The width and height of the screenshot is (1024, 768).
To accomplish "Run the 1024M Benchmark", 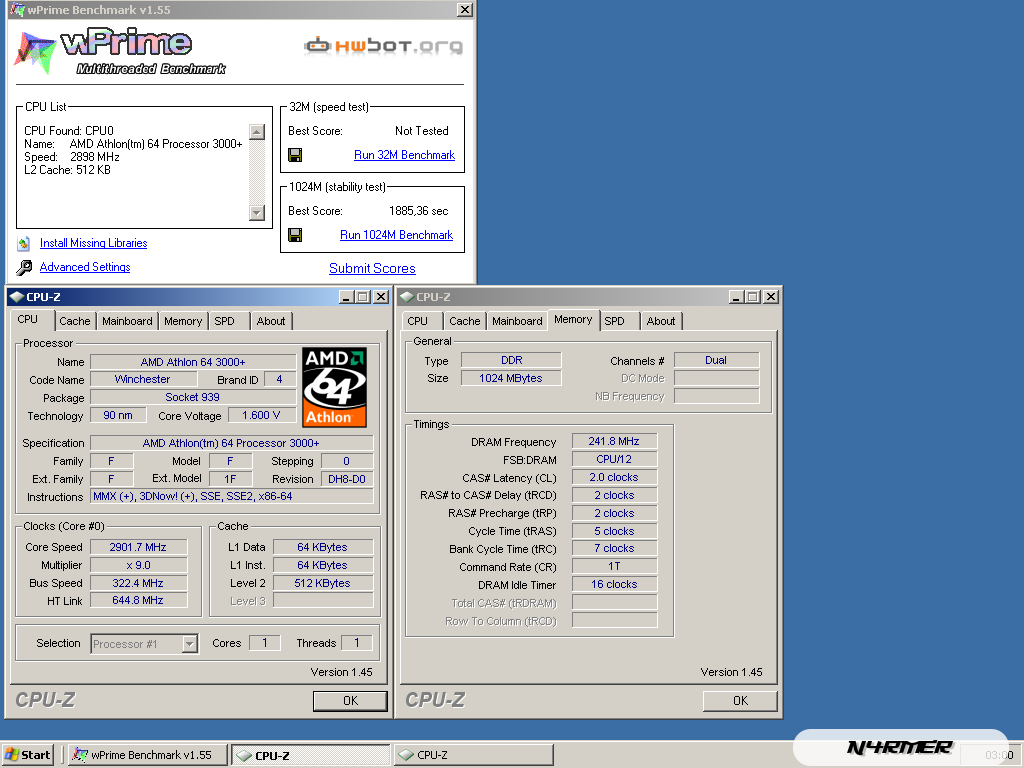I will [396, 235].
